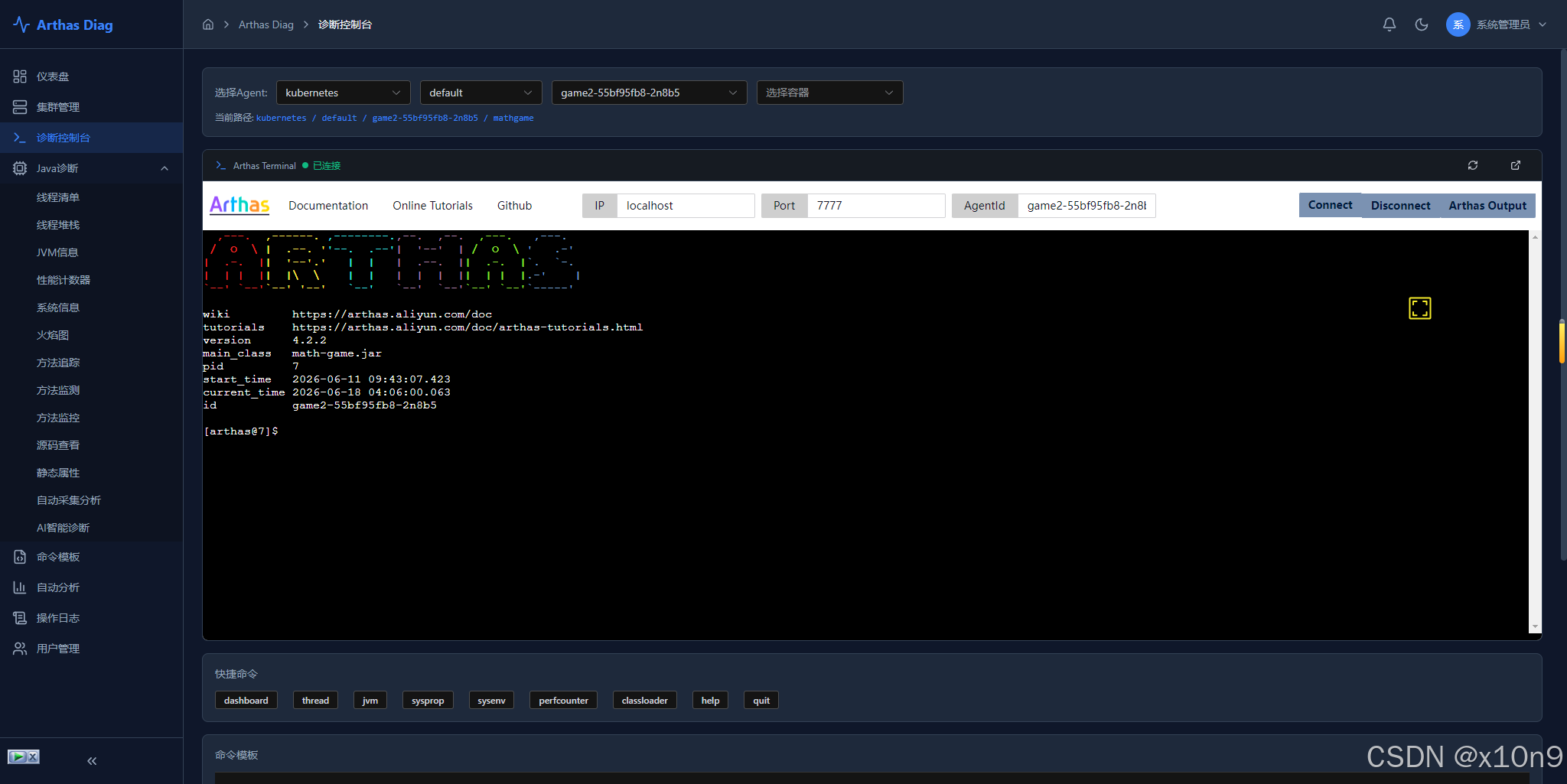Run the help quick command
The image size is (1567, 784).
click(710, 701)
